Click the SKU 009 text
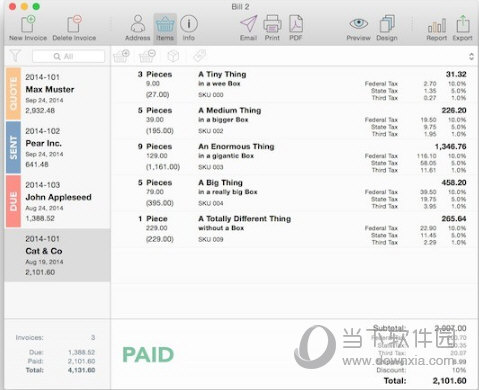 211,239
